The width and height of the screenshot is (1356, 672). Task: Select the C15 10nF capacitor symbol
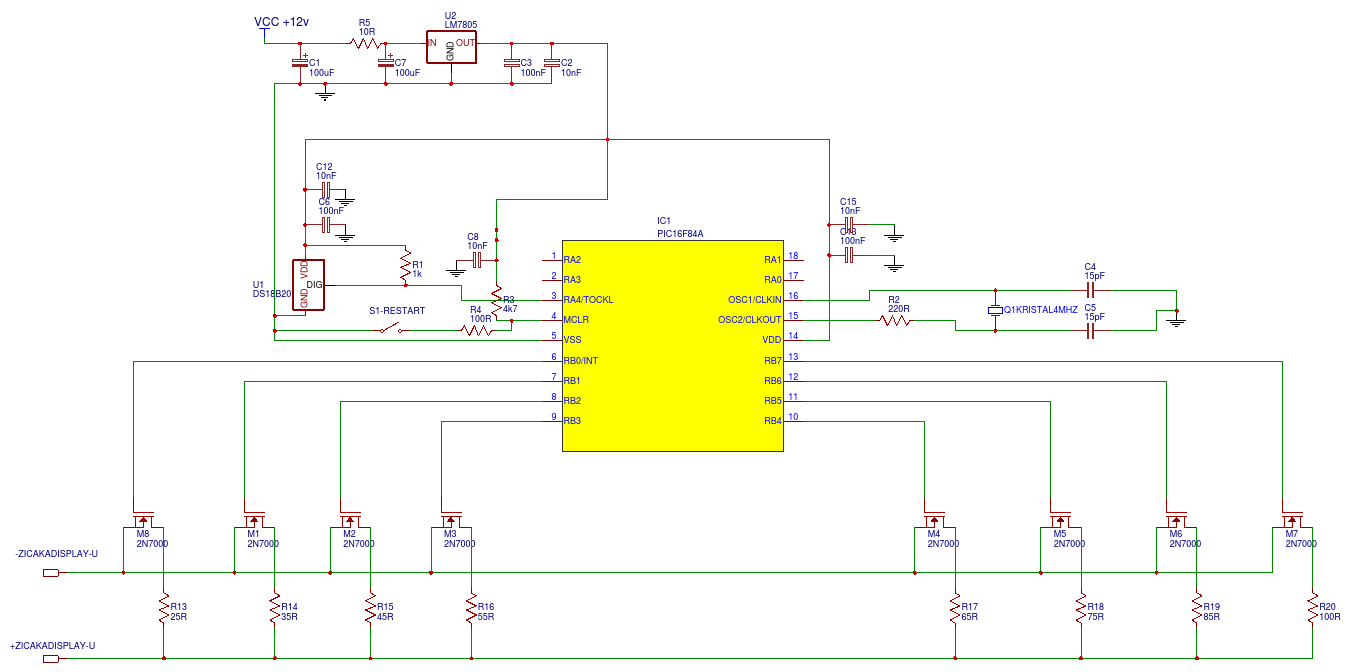tap(849, 224)
